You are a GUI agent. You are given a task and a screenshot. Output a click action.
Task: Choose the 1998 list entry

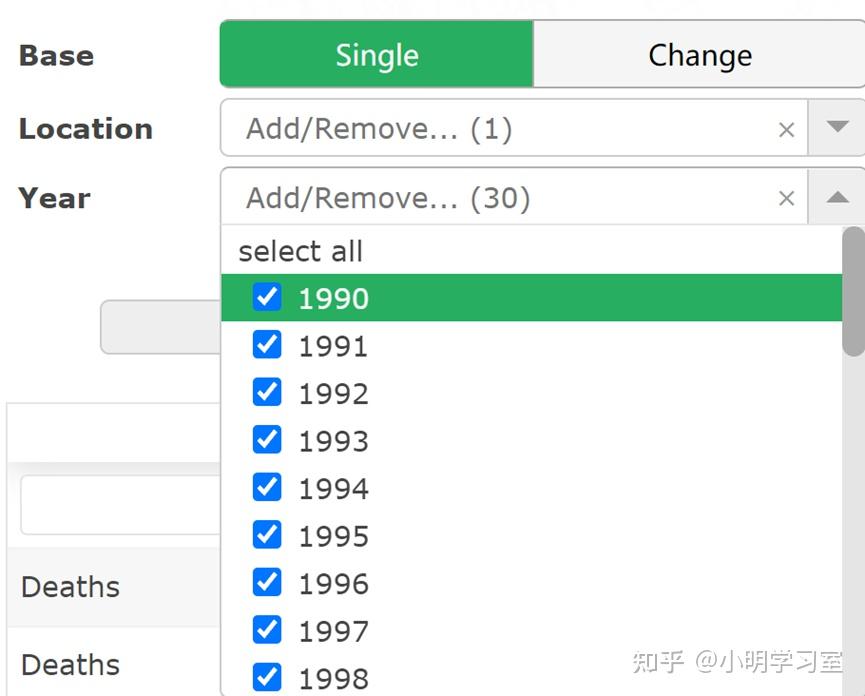click(333, 678)
